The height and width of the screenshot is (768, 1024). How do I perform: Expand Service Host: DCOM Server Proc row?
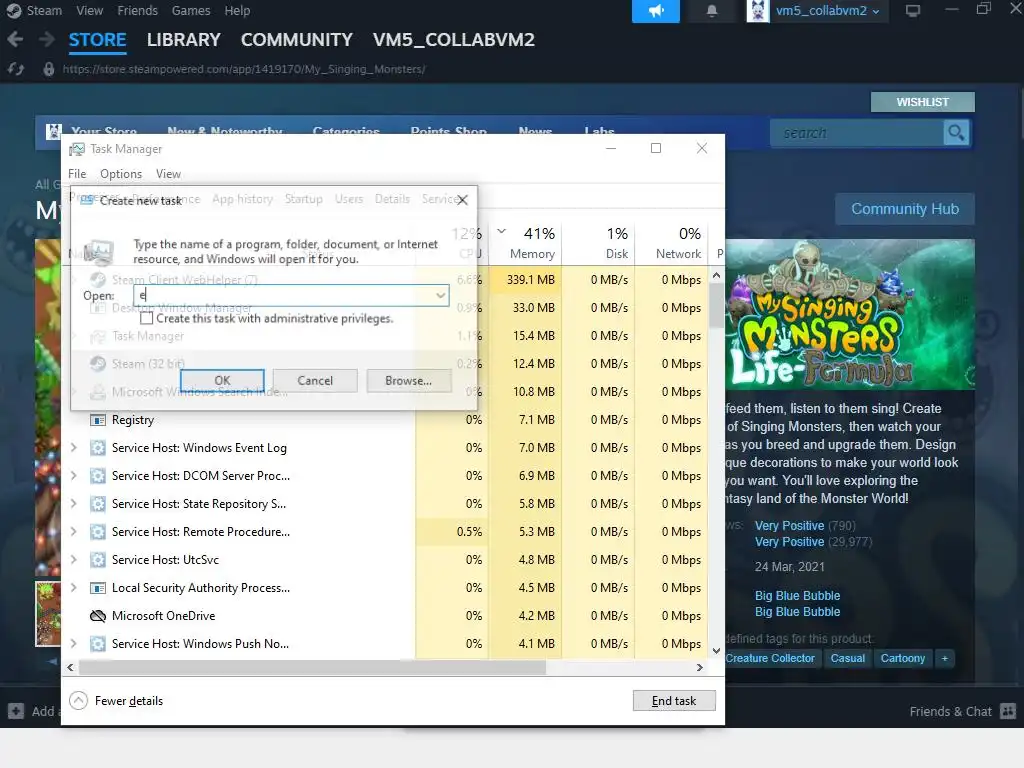[x=74, y=476]
